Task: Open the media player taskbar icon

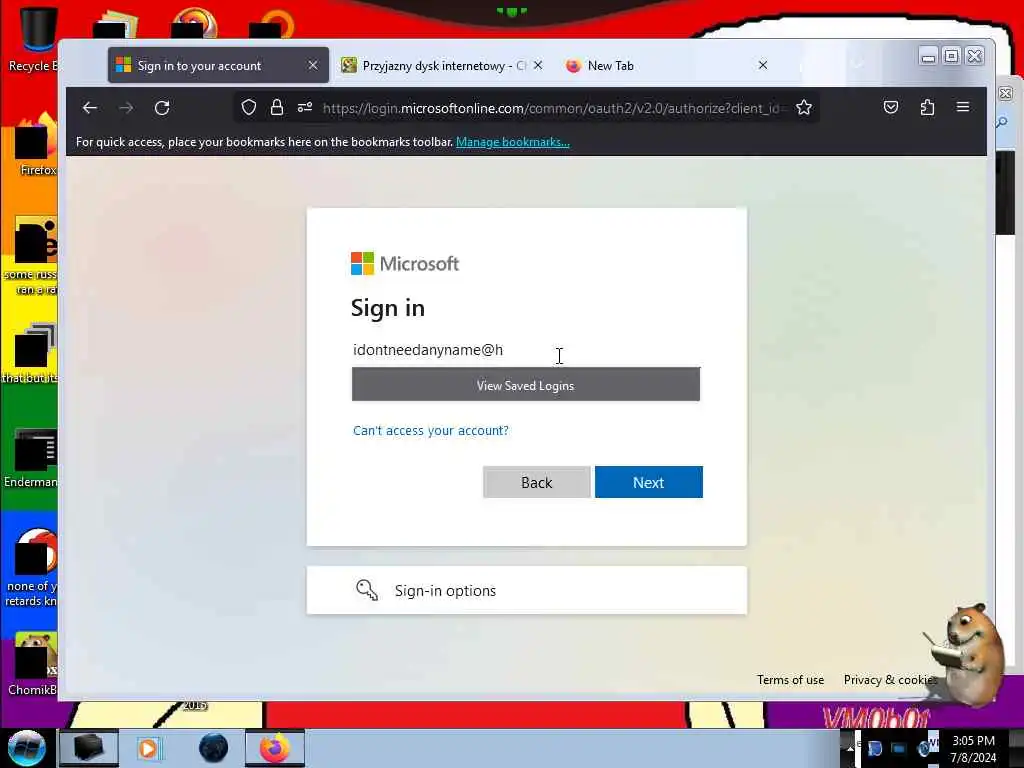Action: click(148, 748)
